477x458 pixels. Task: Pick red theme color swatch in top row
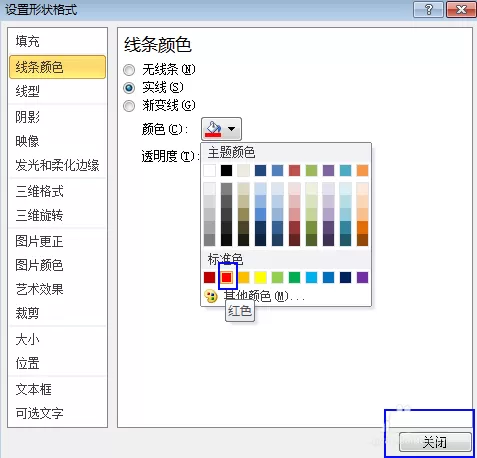294,170
